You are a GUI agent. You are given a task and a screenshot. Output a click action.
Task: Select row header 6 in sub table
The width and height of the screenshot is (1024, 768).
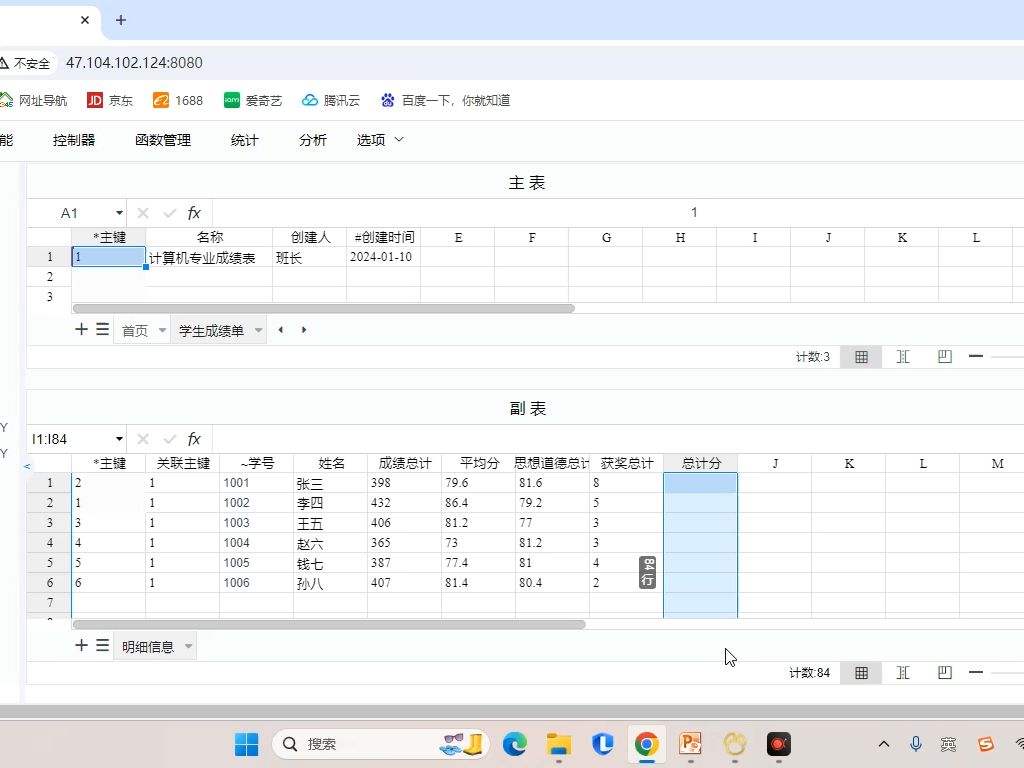(x=50, y=583)
